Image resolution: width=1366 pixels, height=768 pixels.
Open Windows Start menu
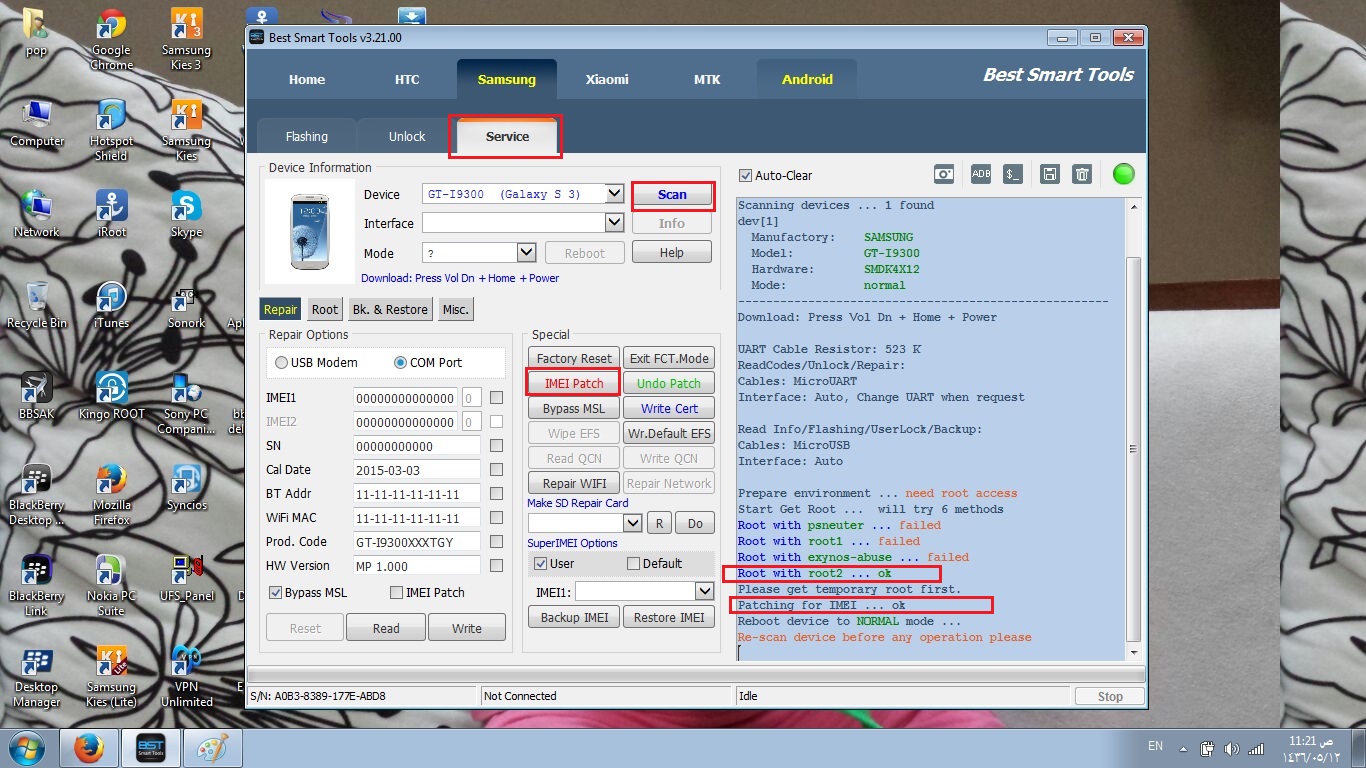point(25,748)
